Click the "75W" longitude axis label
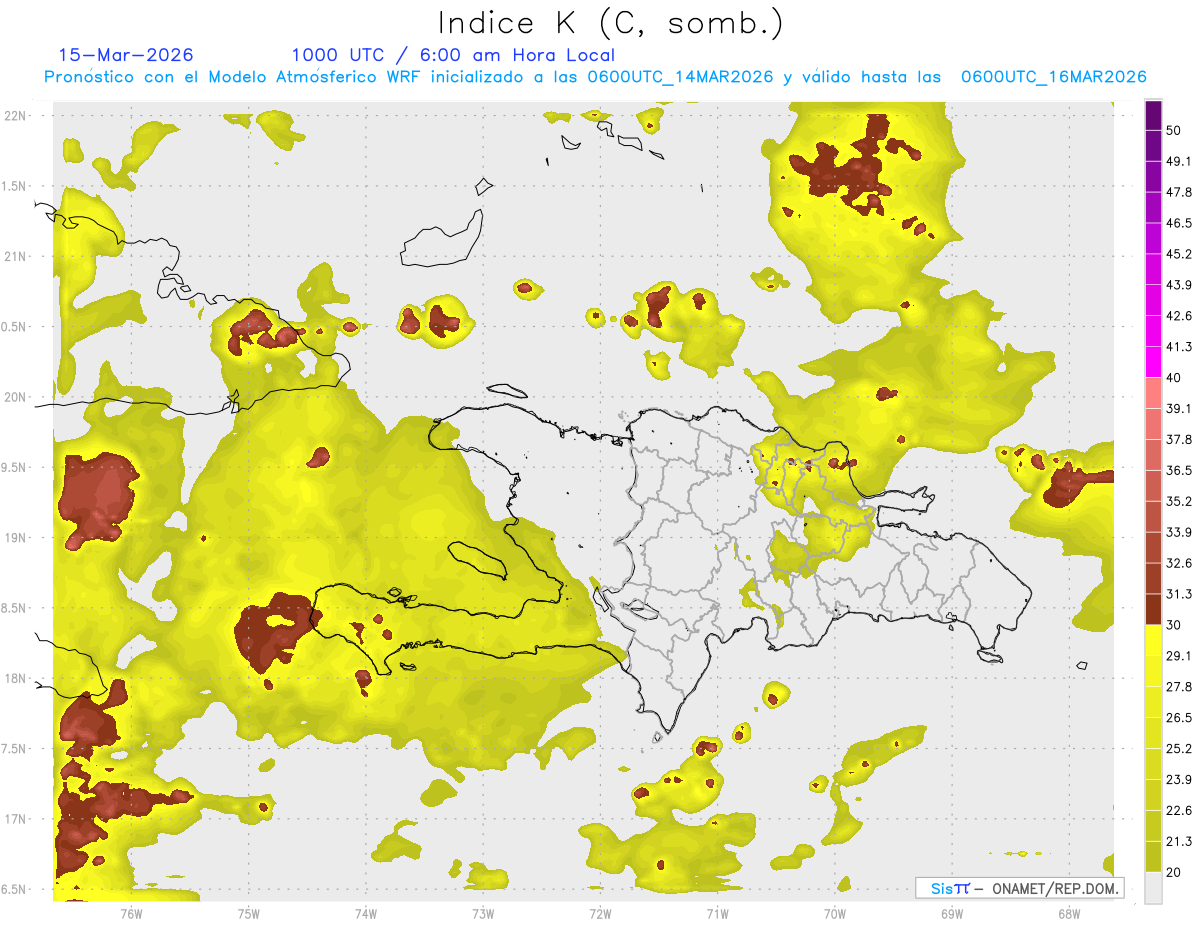This screenshot has height=927, width=1200. 249,913
